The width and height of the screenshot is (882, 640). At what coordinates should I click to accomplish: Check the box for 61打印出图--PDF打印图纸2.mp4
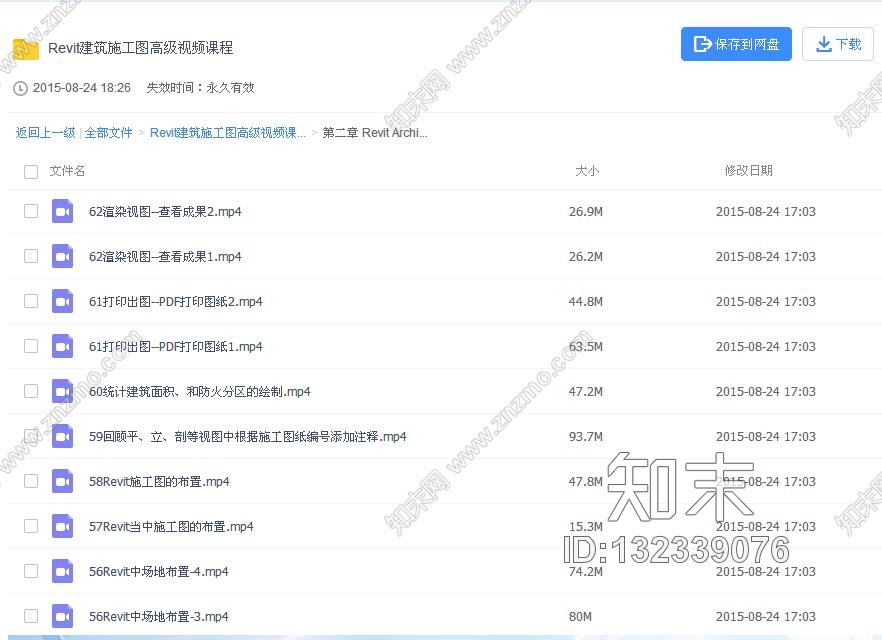[x=31, y=301]
